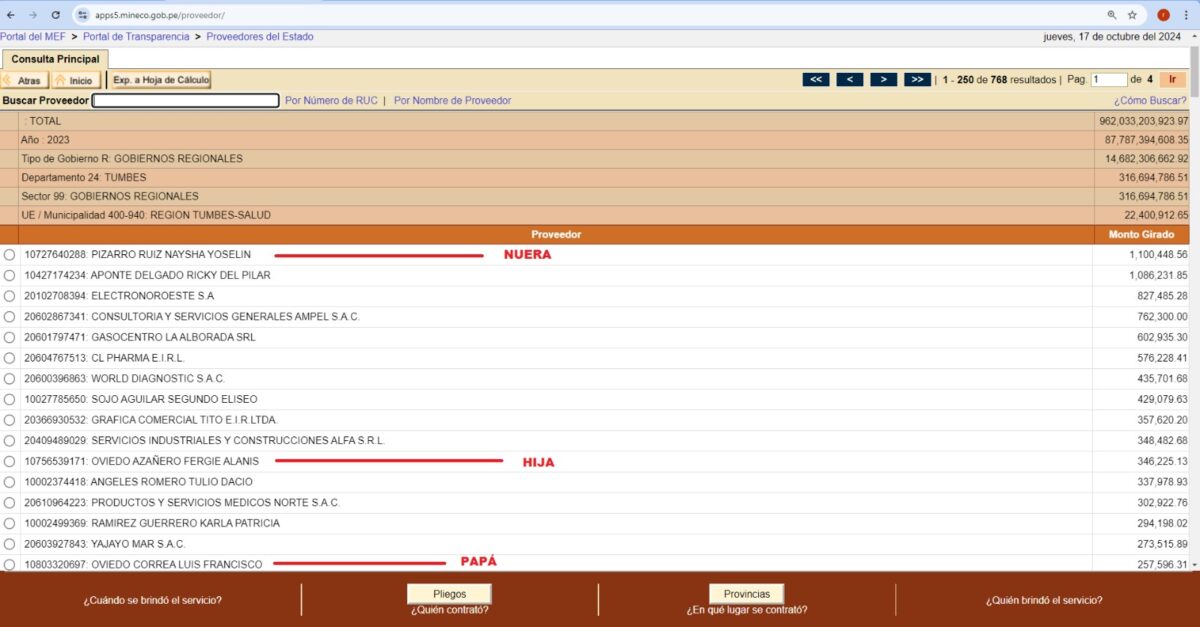
Task: Go to previous page with < button
Action: 850,79
